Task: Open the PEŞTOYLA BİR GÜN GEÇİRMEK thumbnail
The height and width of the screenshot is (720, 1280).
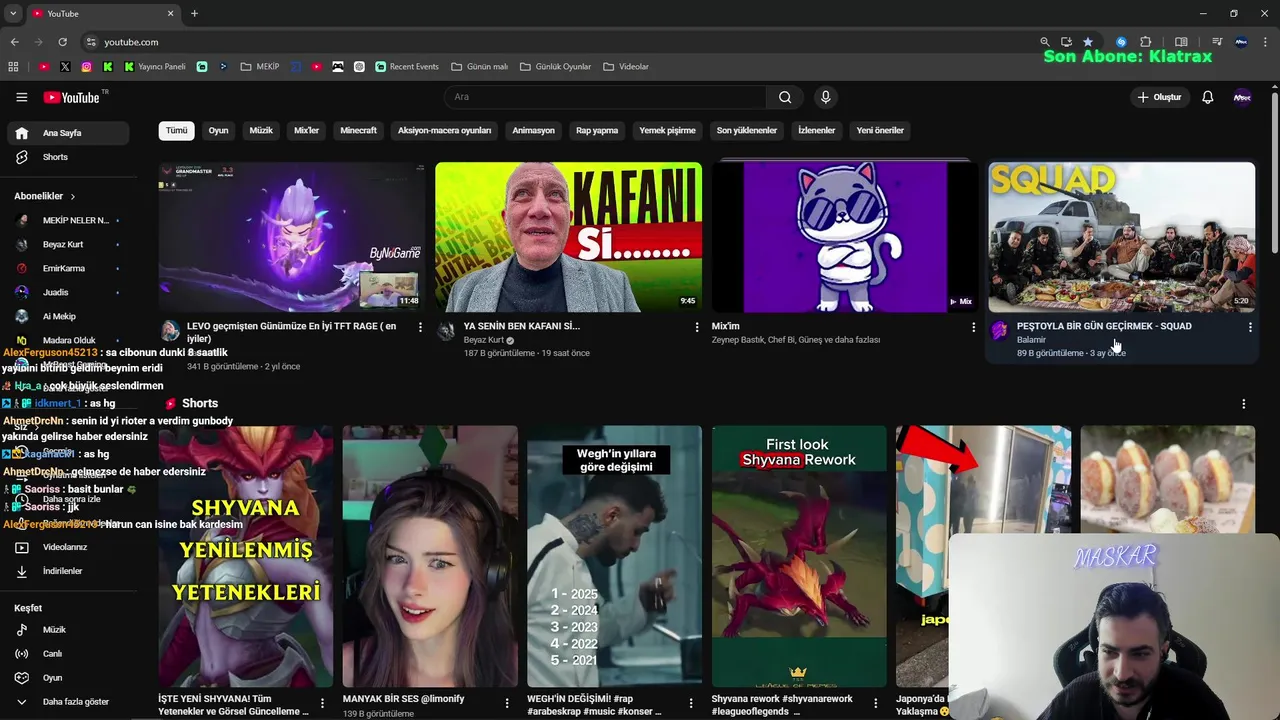Action: 1121,237
